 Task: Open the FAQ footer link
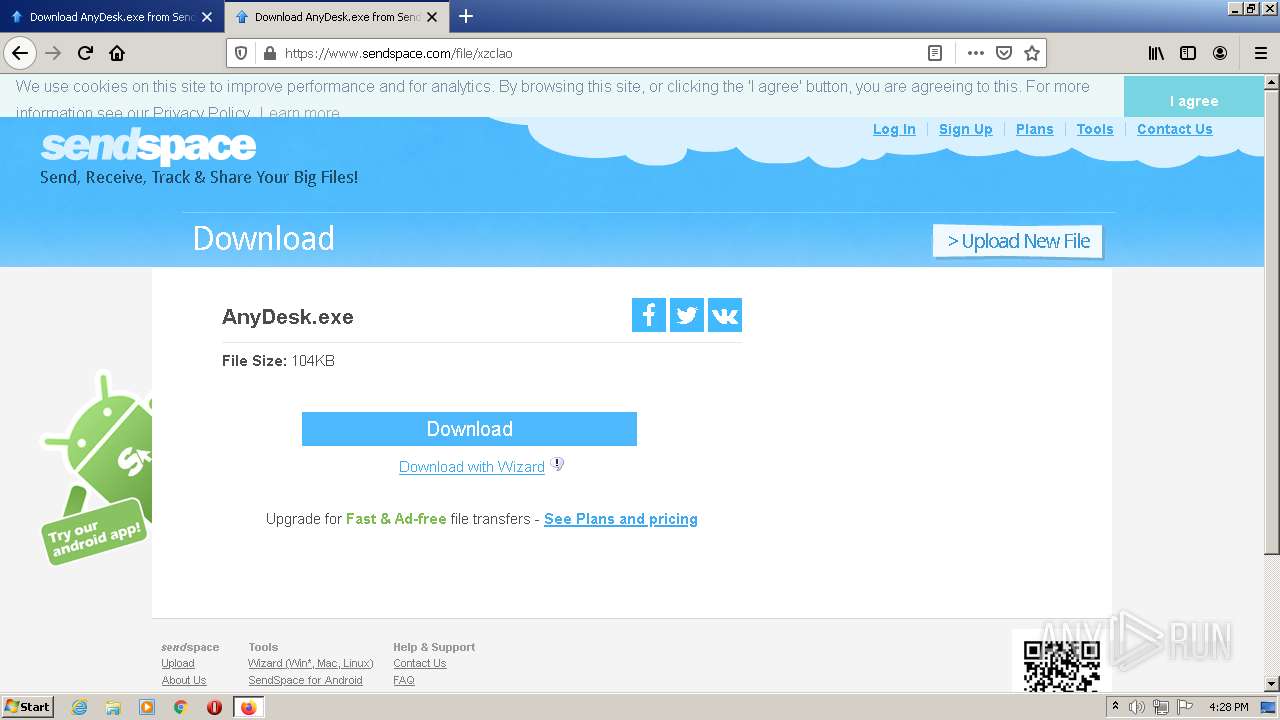(x=404, y=680)
